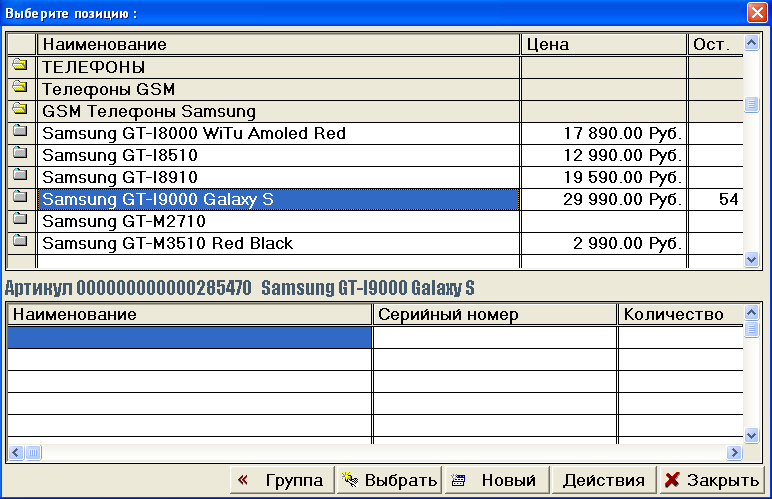Image resolution: width=772 pixels, height=499 pixels.
Task: Click item icon for Samsung GT-I8910
Action: (20, 175)
